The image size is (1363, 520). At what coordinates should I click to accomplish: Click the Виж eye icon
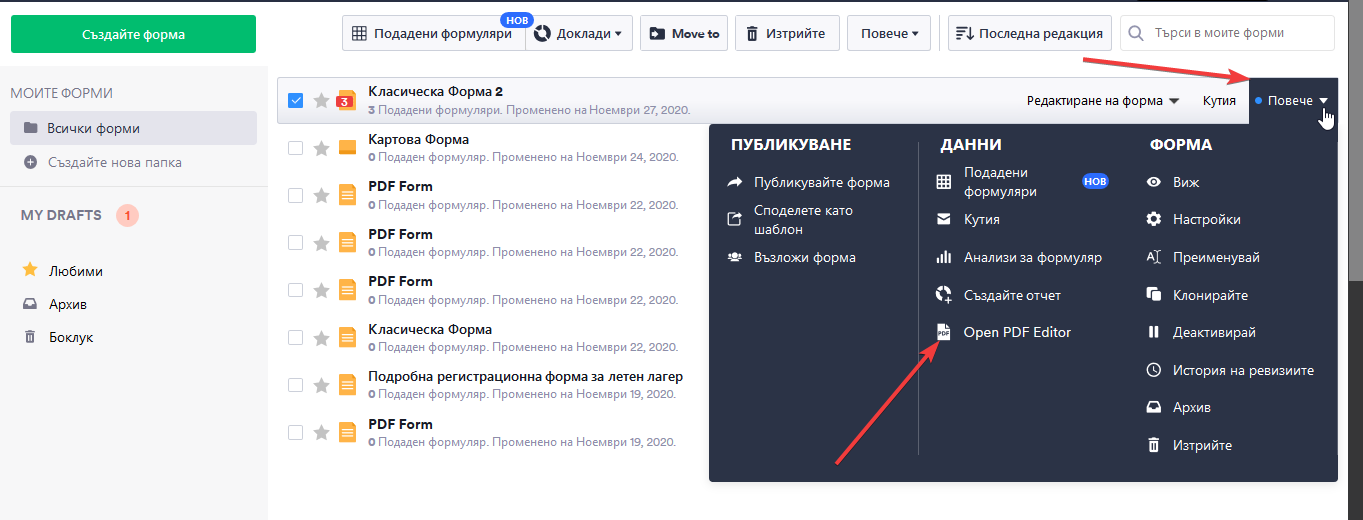click(1154, 182)
